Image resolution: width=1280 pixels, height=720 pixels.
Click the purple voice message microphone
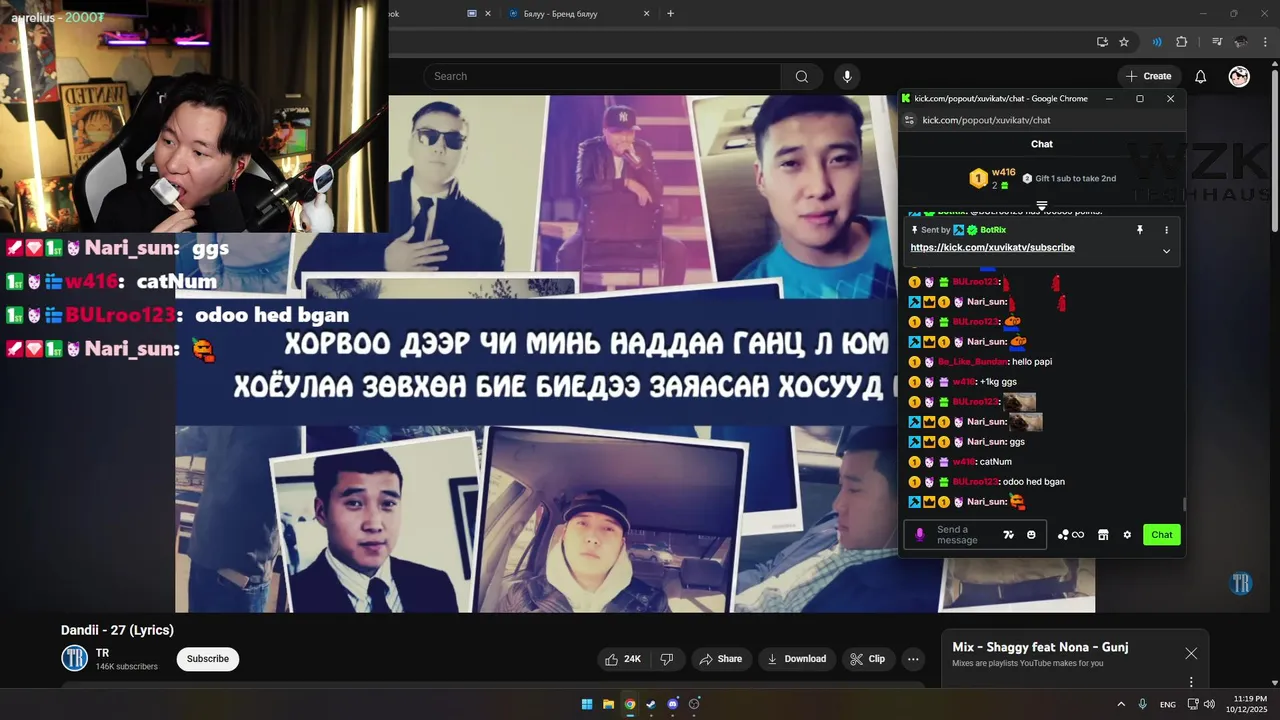920,535
